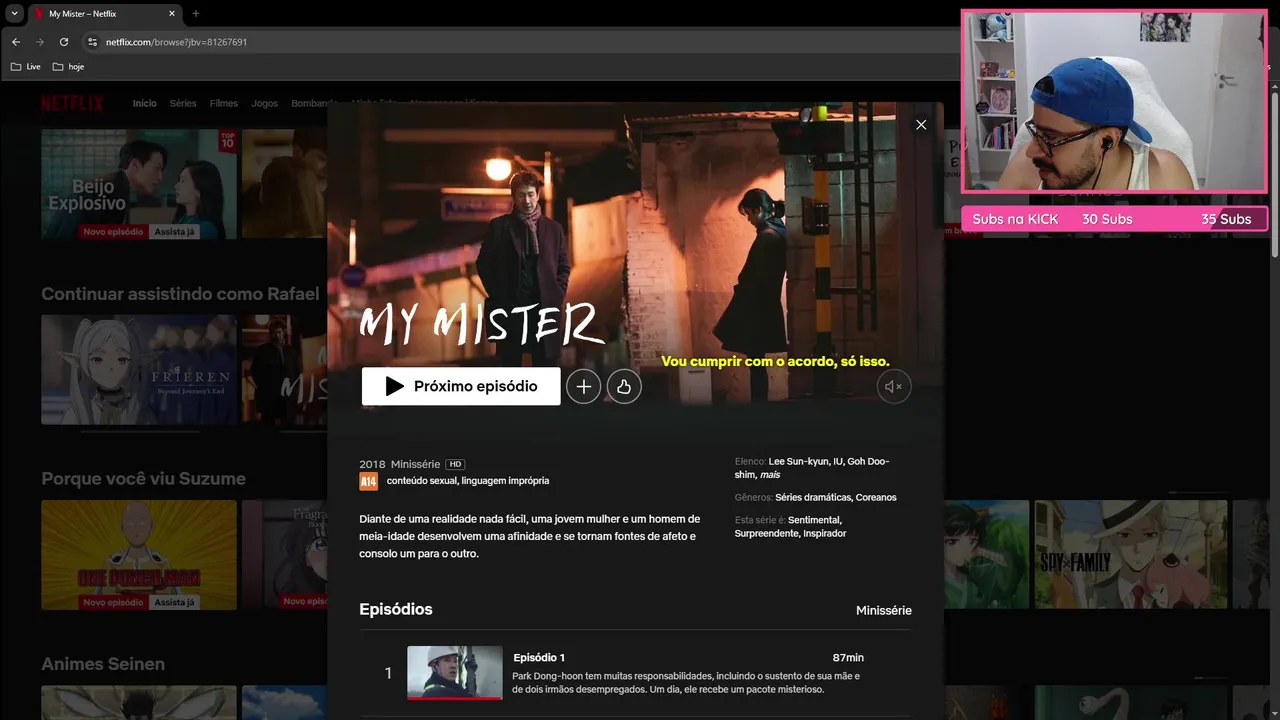Click the Episódios heading
The height and width of the screenshot is (720, 1280).
[x=396, y=609]
